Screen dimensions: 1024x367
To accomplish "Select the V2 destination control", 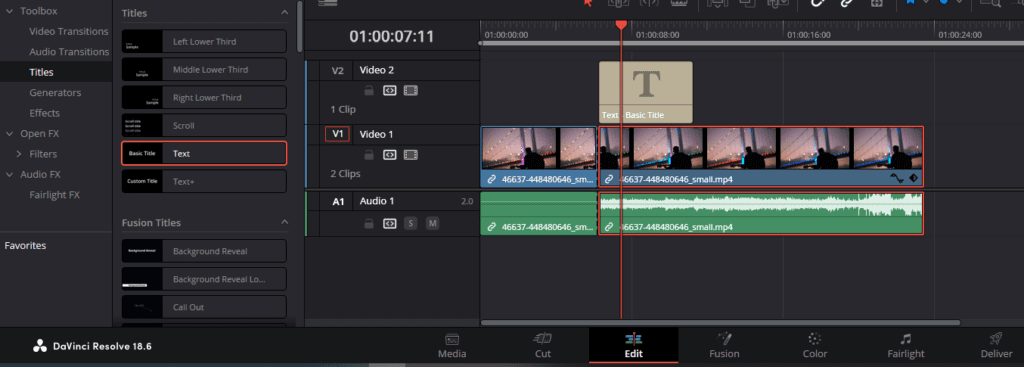I will pyautogui.click(x=337, y=71).
